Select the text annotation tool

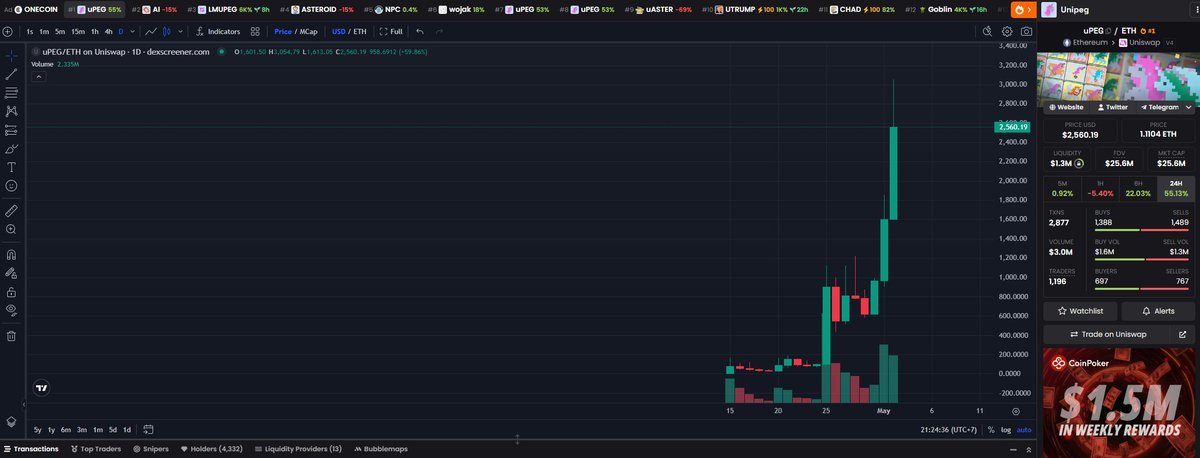[11, 167]
